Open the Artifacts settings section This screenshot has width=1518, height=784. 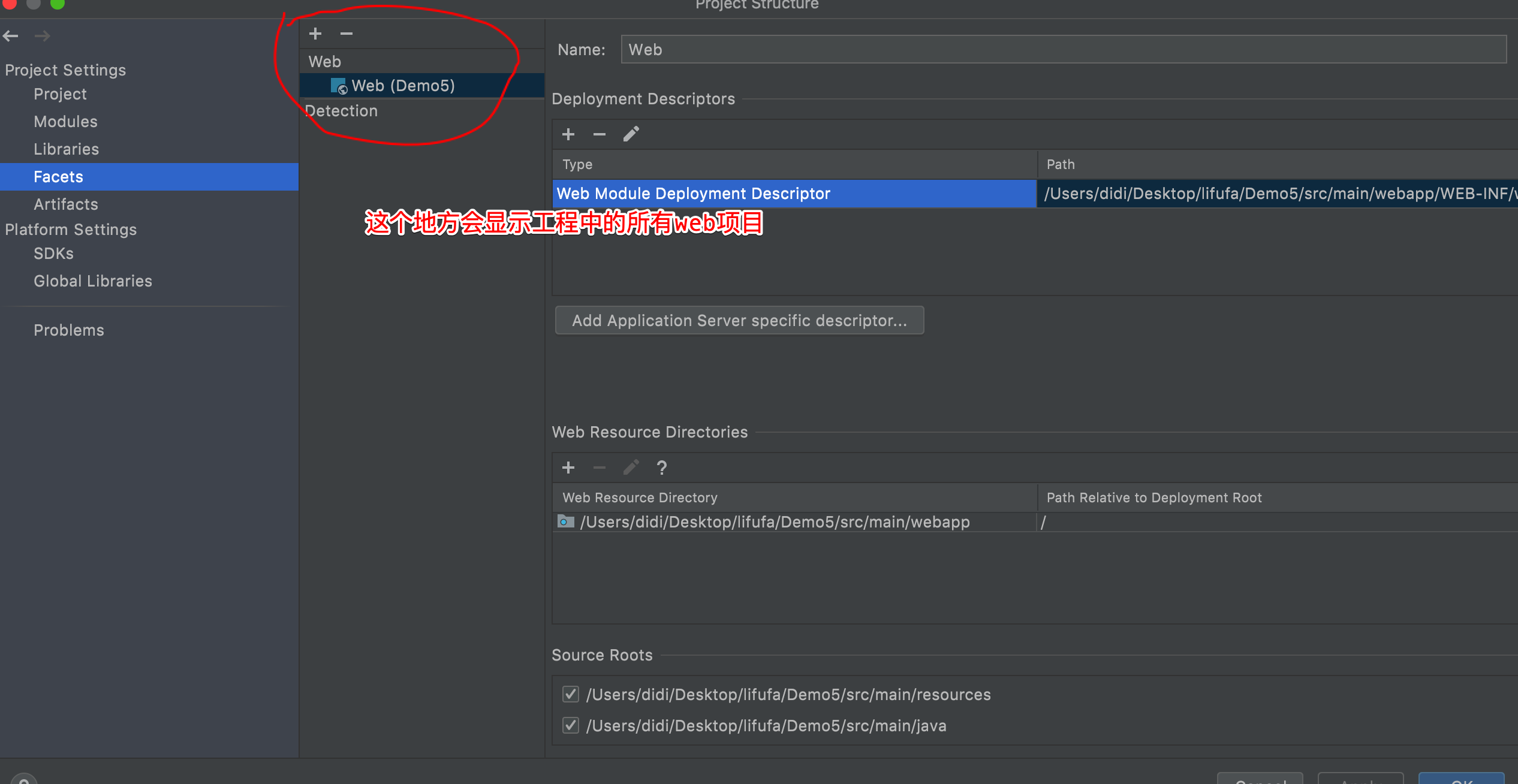66,204
